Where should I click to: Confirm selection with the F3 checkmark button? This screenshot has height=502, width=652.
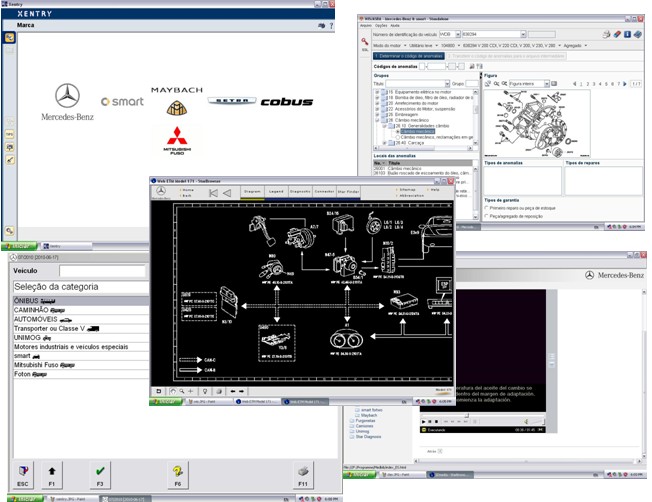(100, 475)
